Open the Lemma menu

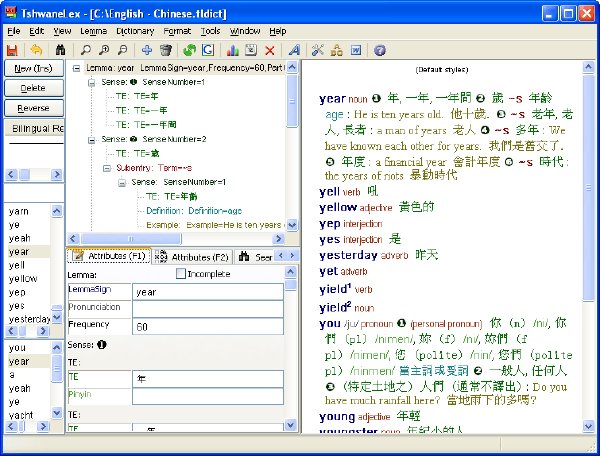93,31
